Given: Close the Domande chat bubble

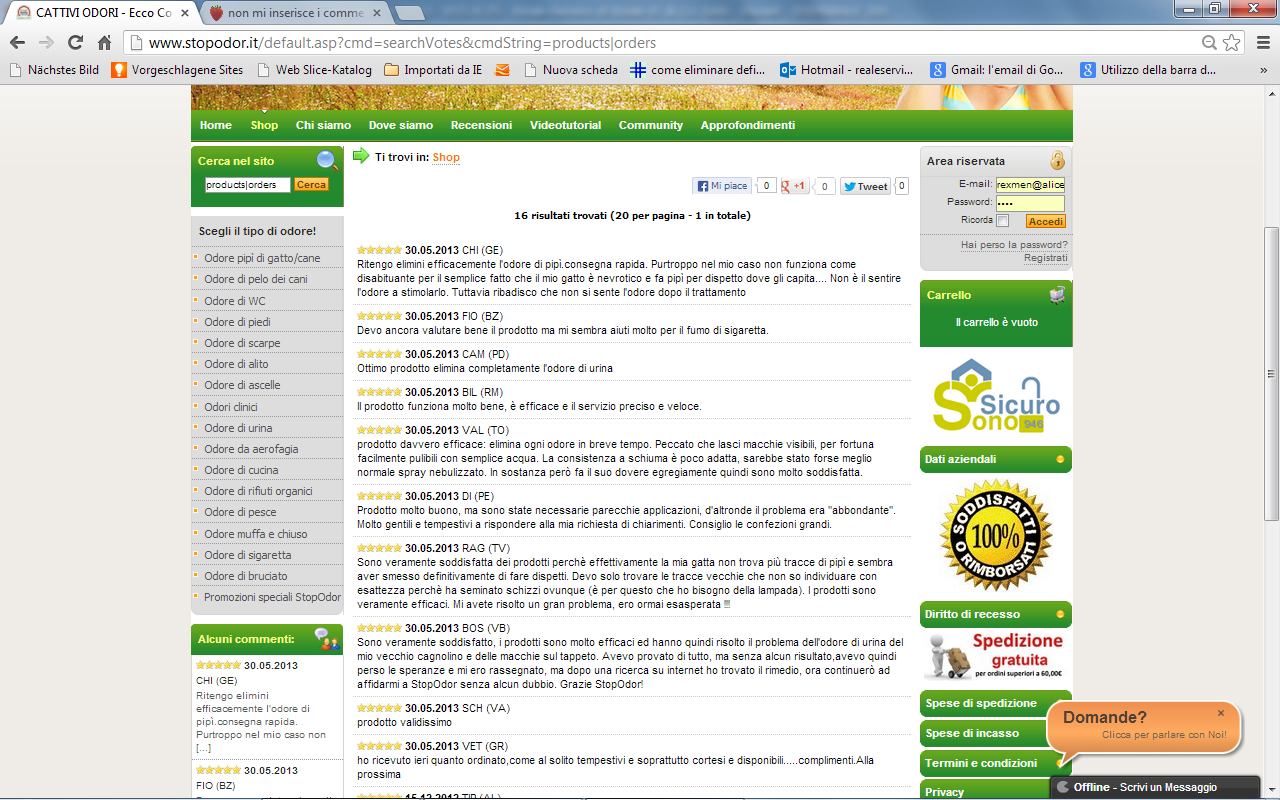Looking at the screenshot, I should (x=1221, y=713).
